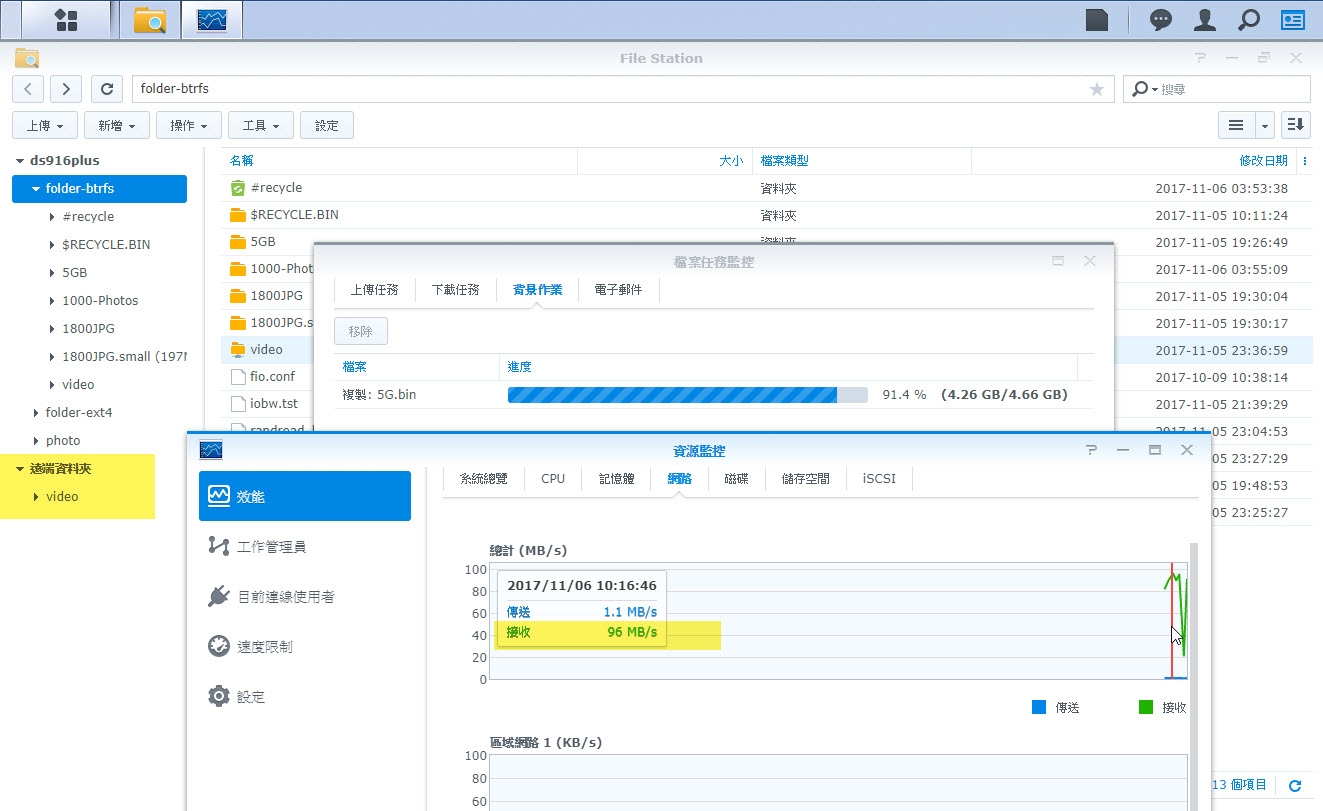Screen dimensions: 1323x811
Task: Open the user account options icon
Action: [1206, 20]
